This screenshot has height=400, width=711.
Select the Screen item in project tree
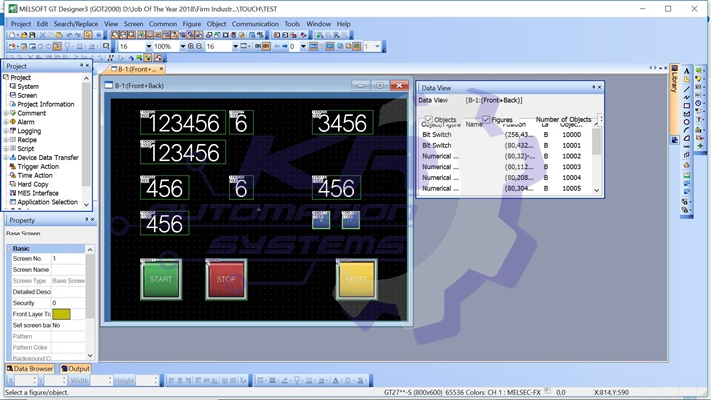click(x=27, y=95)
